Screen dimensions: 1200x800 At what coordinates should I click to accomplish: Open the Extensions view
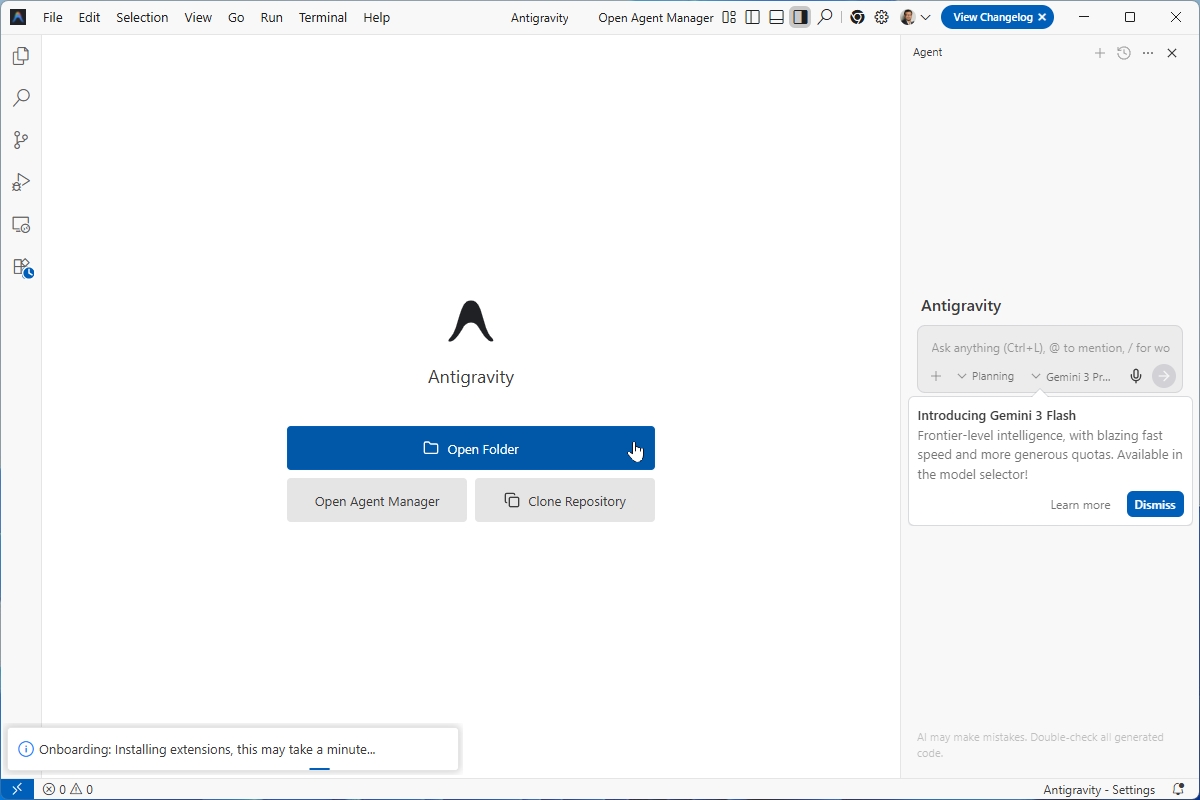(x=20, y=268)
